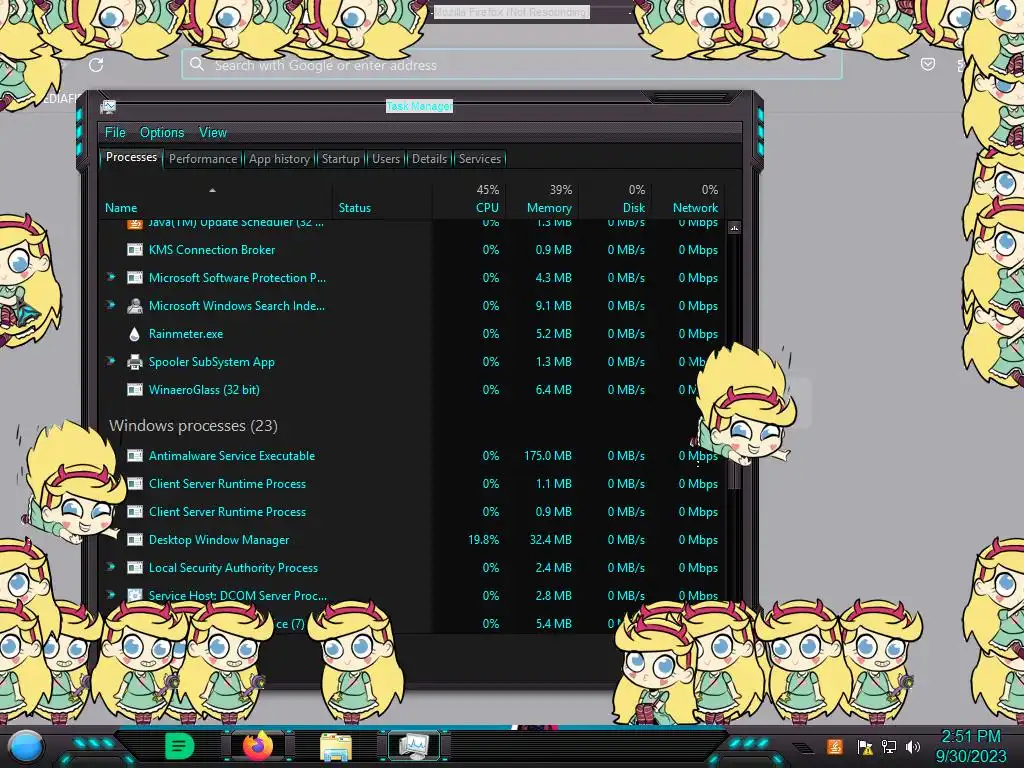1024x768 pixels.
Task: Expand Microsoft Windows Search Indexer row
Action: [111, 305]
